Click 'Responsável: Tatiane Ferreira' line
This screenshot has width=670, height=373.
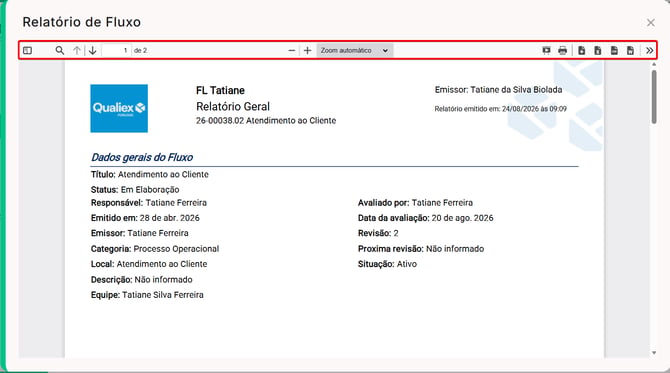pos(149,203)
